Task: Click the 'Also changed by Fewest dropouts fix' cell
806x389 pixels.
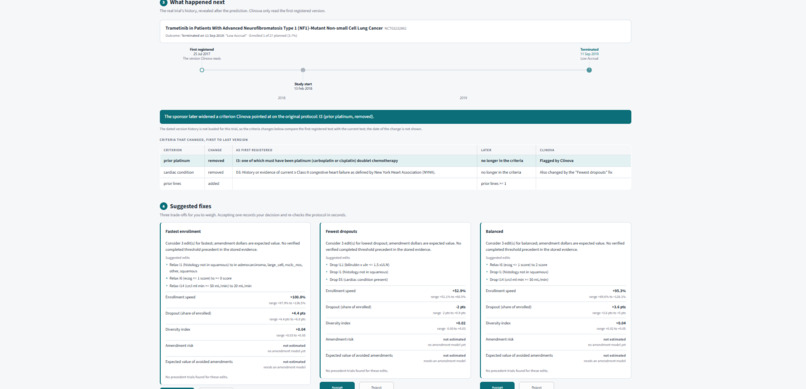Action: pos(583,172)
